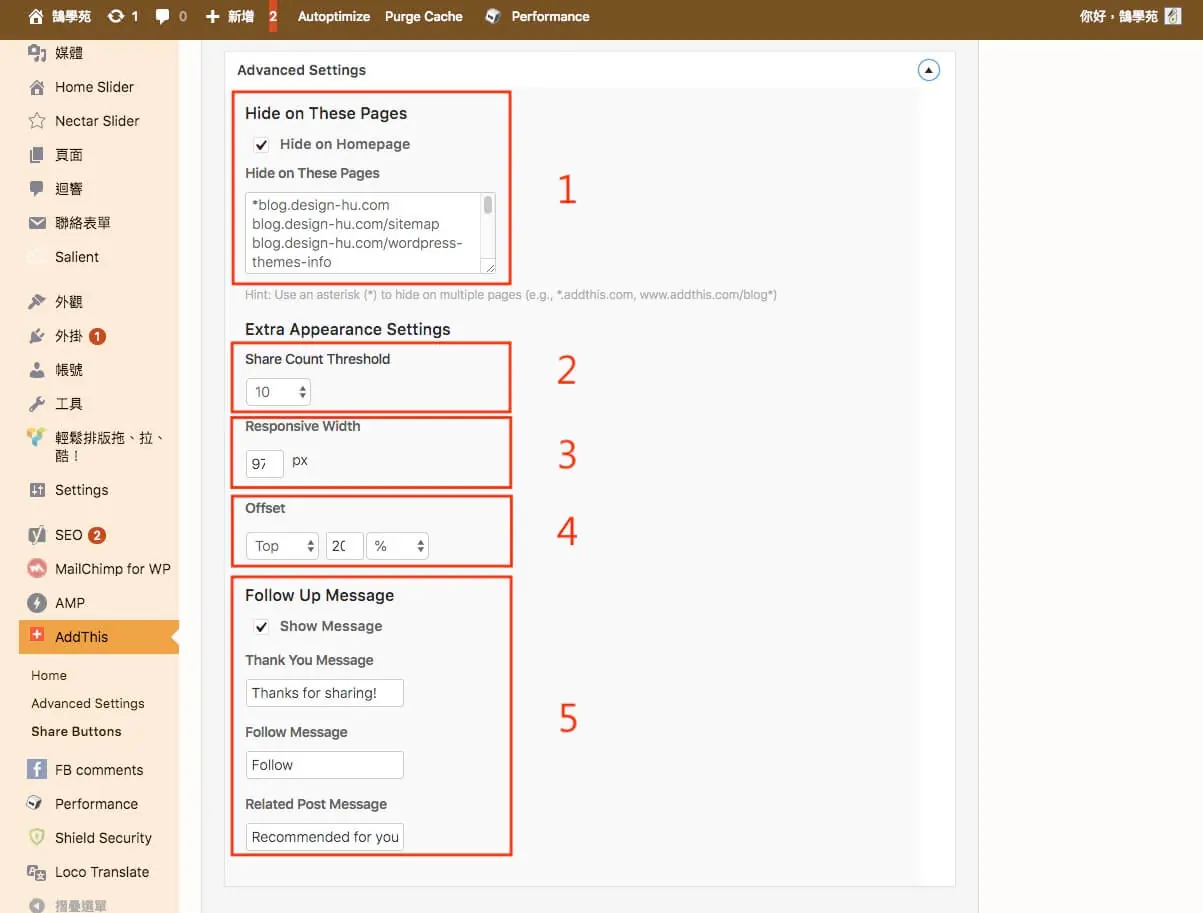Screen dimensions: 1203x913
Task: Click the 迴響 comments icon in sidebar
Action: tap(37, 189)
